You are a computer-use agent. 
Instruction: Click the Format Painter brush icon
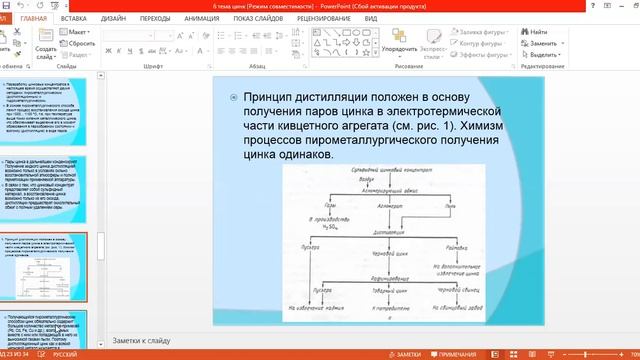coord(17,54)
